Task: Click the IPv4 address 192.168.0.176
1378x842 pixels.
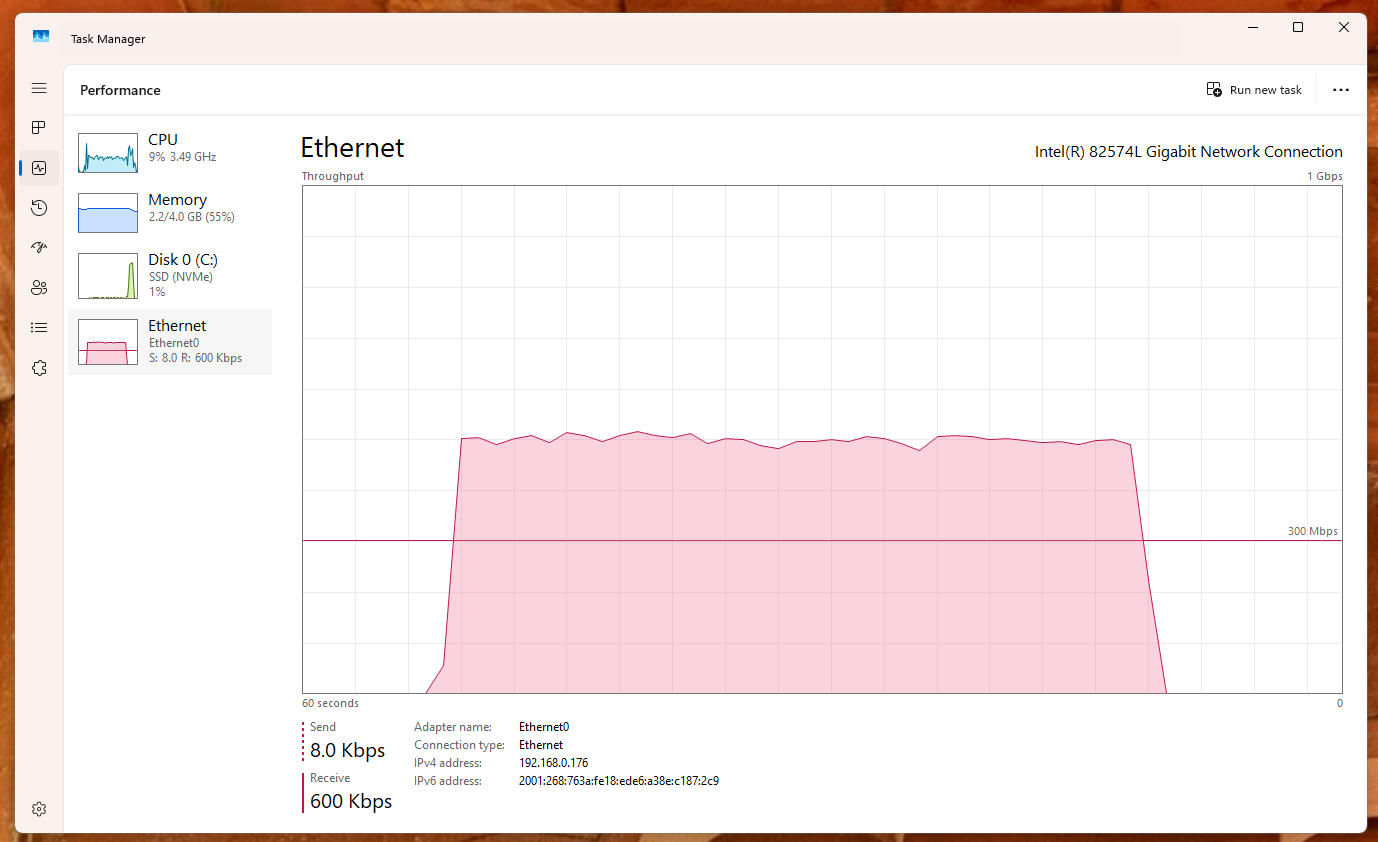Action: point(553,763)
